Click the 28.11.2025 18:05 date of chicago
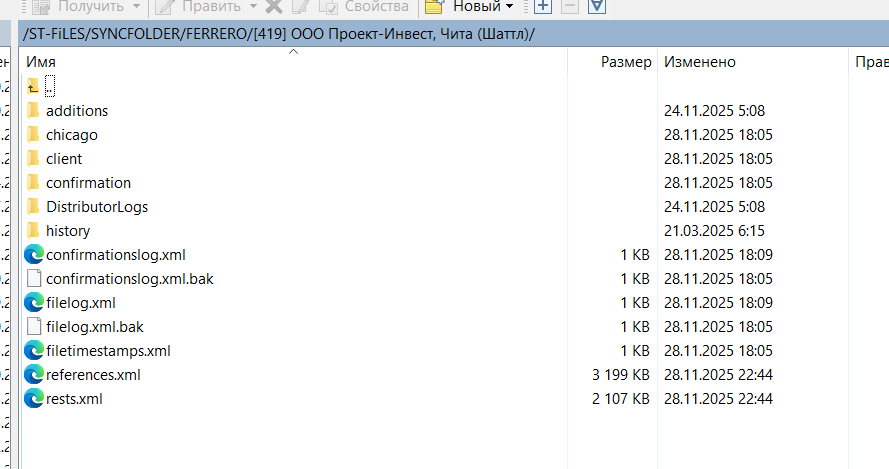The image size is (889, 469). [x=718, y=135]
